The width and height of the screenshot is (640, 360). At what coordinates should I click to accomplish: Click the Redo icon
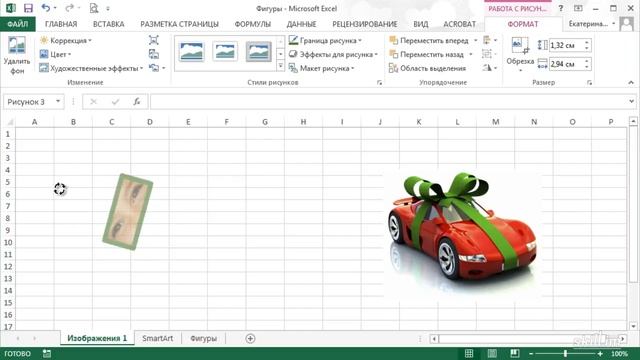pos(69,8)
